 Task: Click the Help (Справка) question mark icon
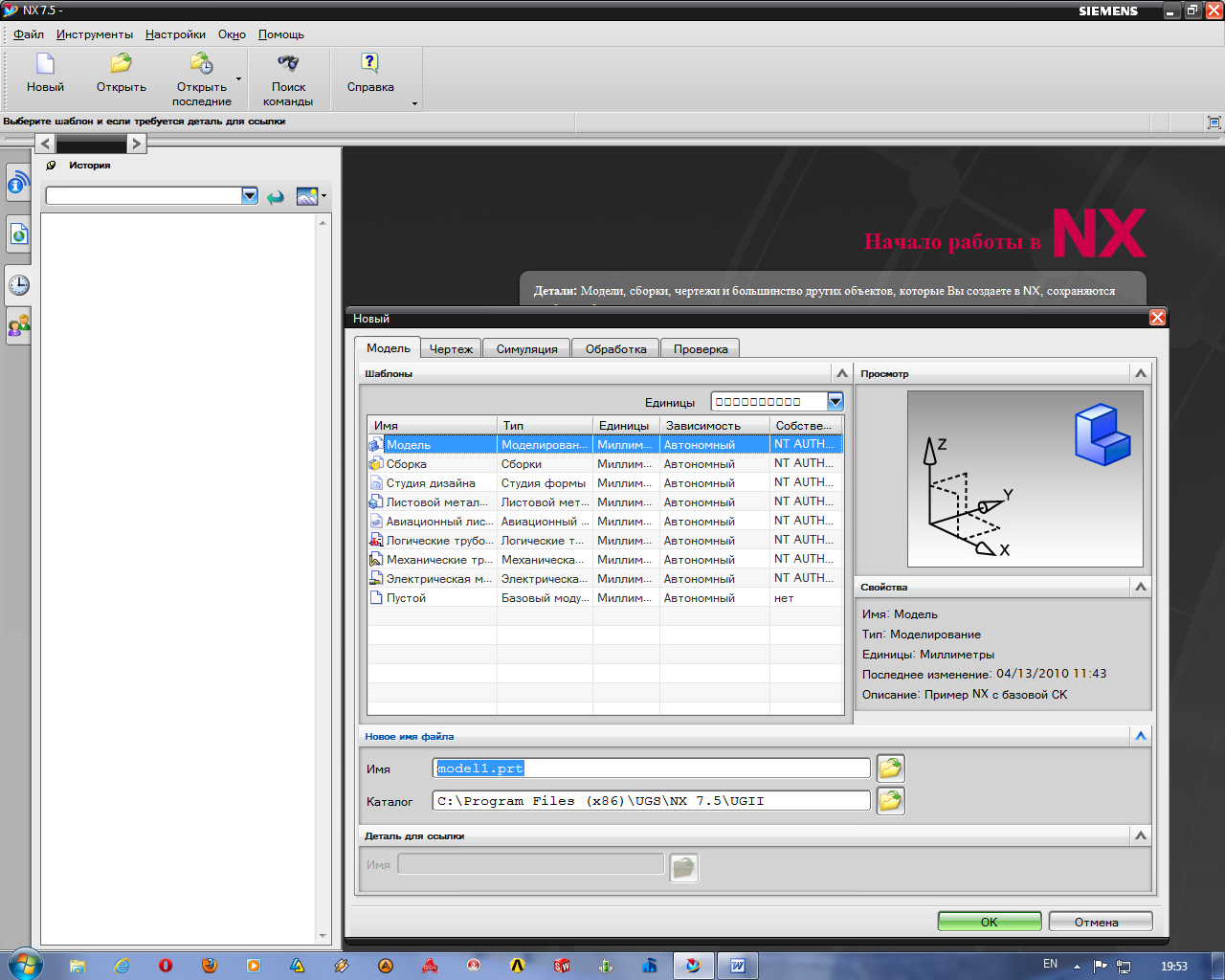[369, 63]
